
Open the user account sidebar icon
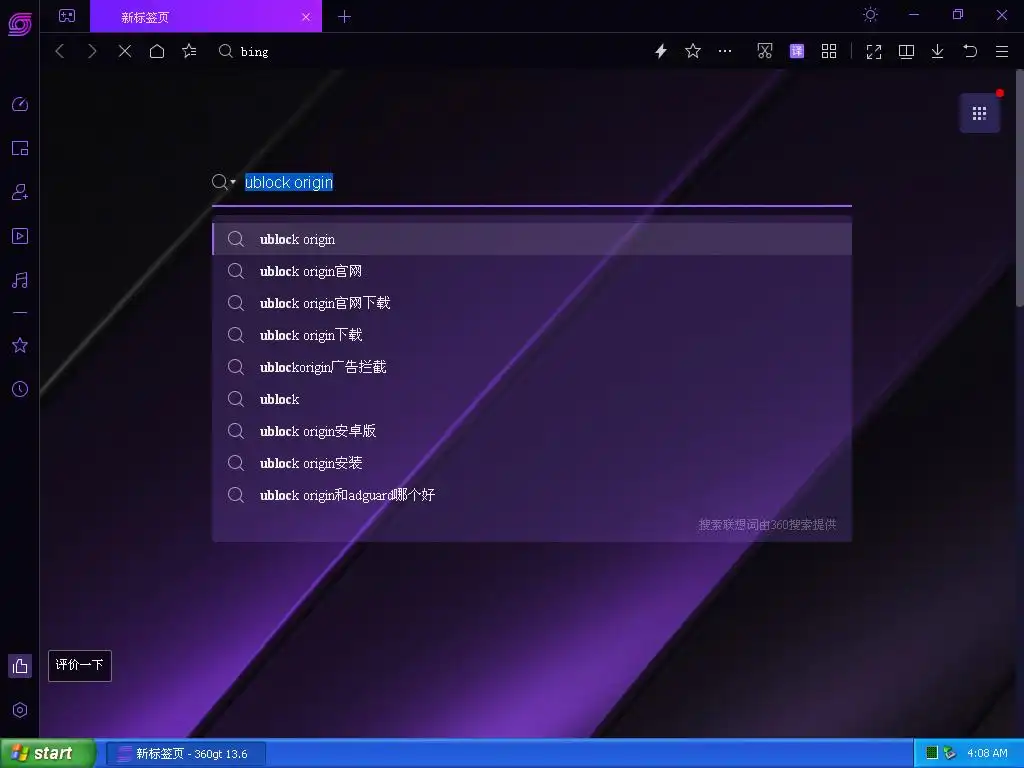click(x=20, y=192)
